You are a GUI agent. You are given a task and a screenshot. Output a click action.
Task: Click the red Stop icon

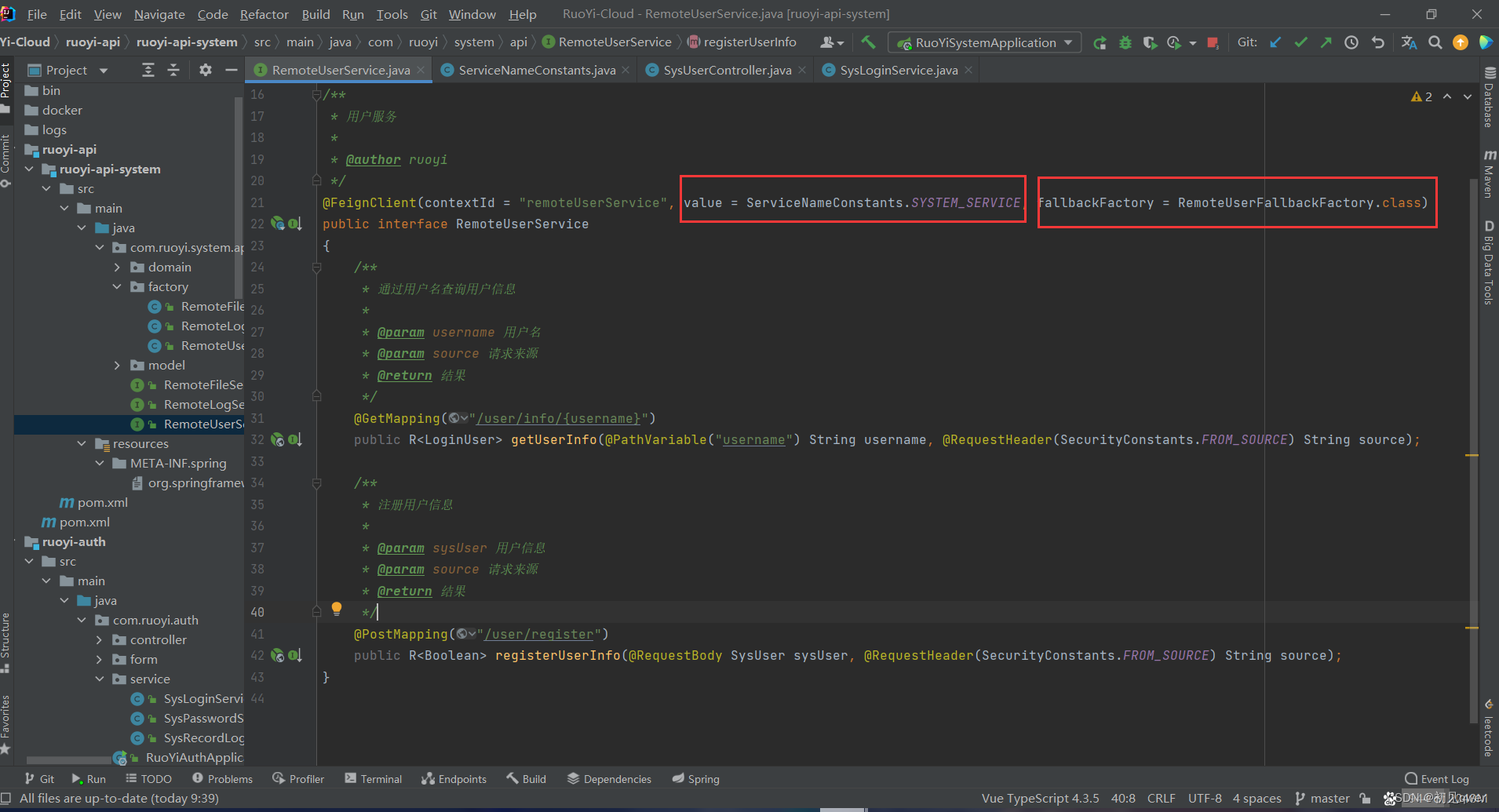[x=1213, y=42]
